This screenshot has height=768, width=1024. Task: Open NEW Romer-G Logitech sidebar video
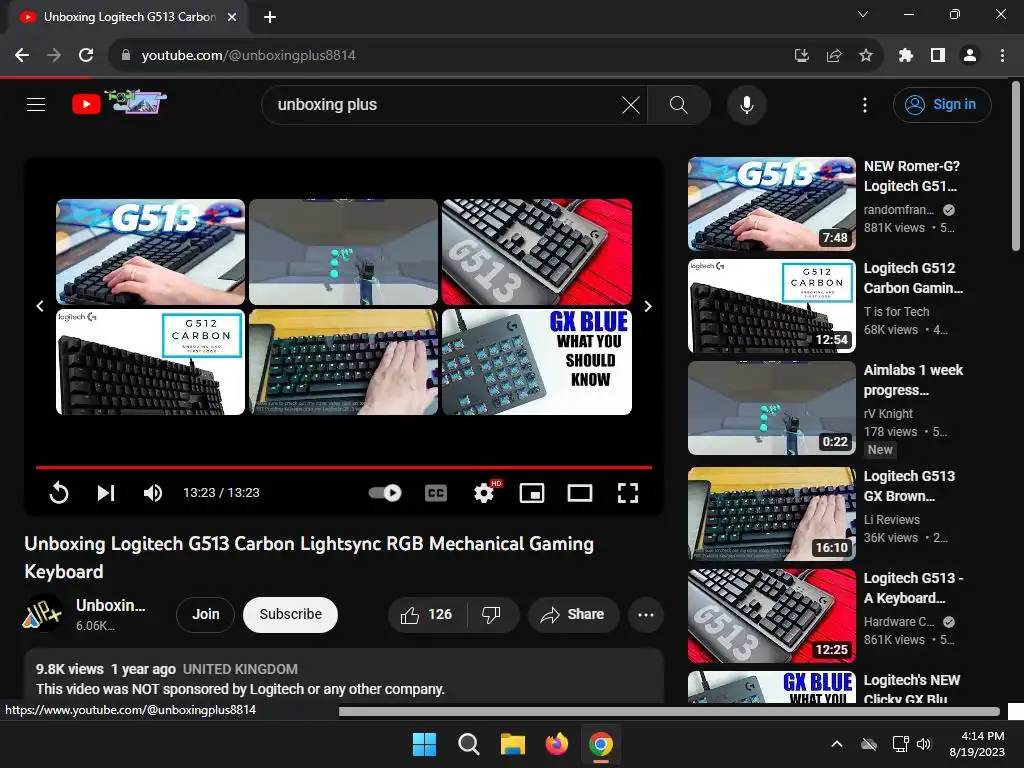click(x=912, y=176)
